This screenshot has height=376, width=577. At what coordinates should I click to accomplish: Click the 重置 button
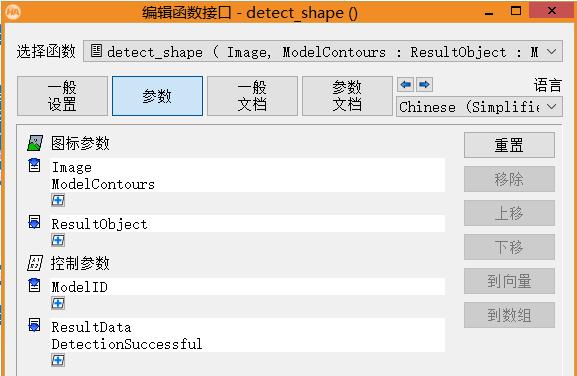click(x=509, y=145)
